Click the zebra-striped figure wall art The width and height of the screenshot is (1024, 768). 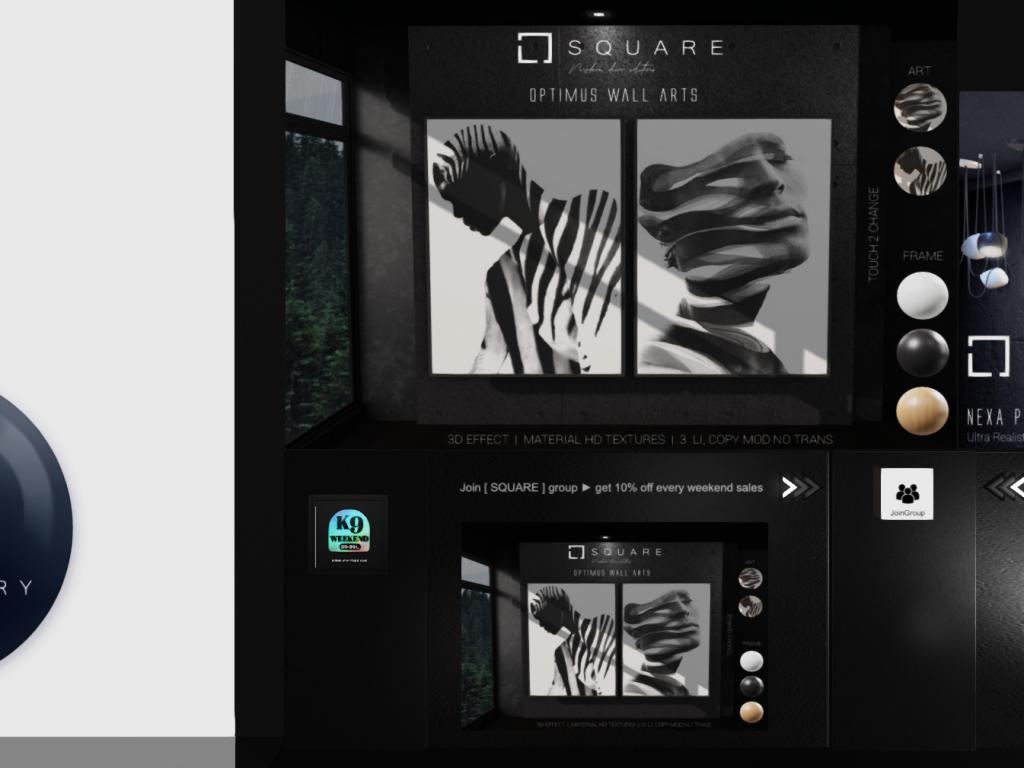[524, 247]
